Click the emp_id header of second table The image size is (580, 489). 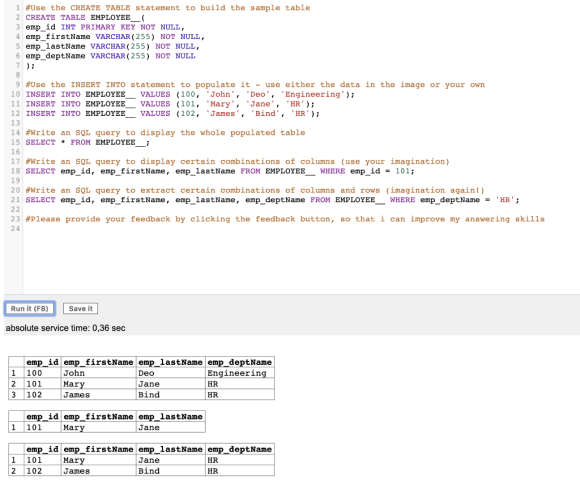tap(43, 417)
